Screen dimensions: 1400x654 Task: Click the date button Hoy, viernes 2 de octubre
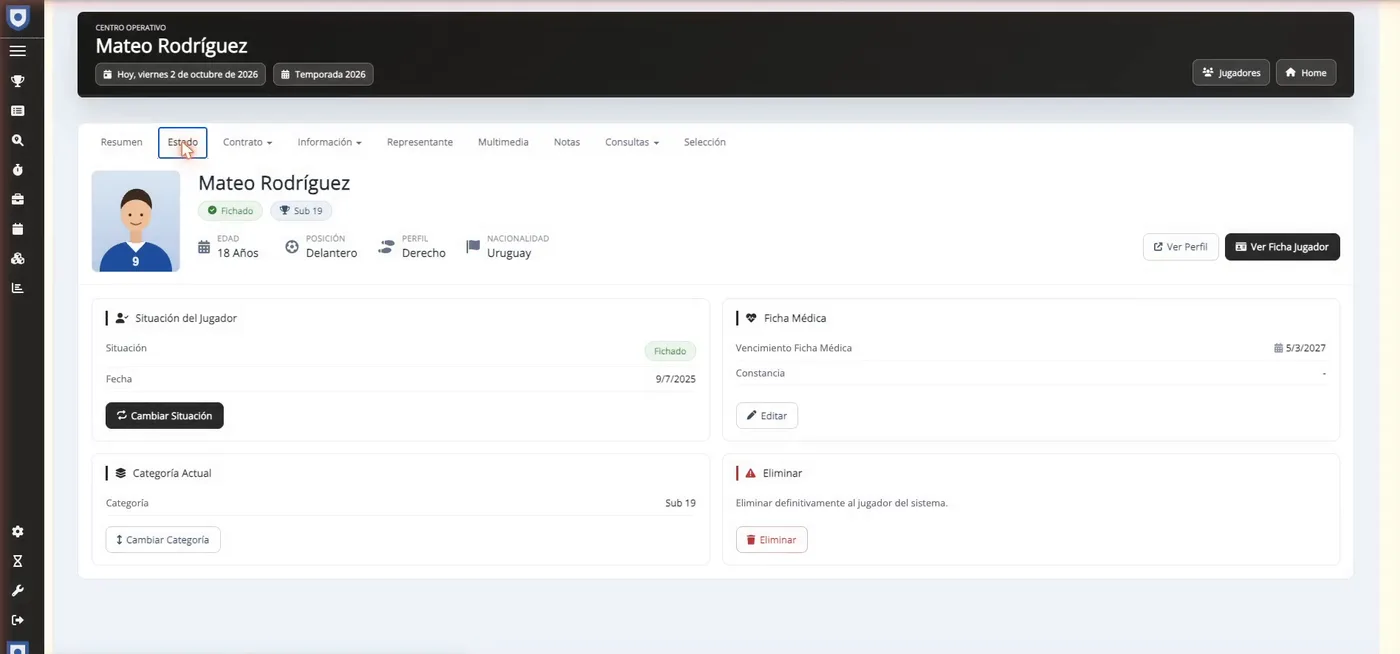(x=180, y=74)
